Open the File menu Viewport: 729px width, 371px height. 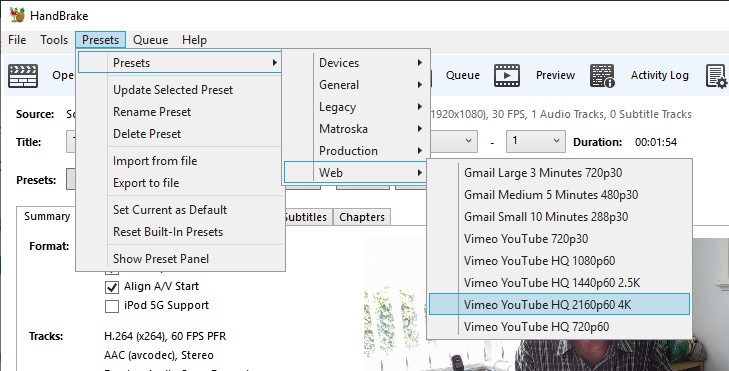click(x=17, y=40)
